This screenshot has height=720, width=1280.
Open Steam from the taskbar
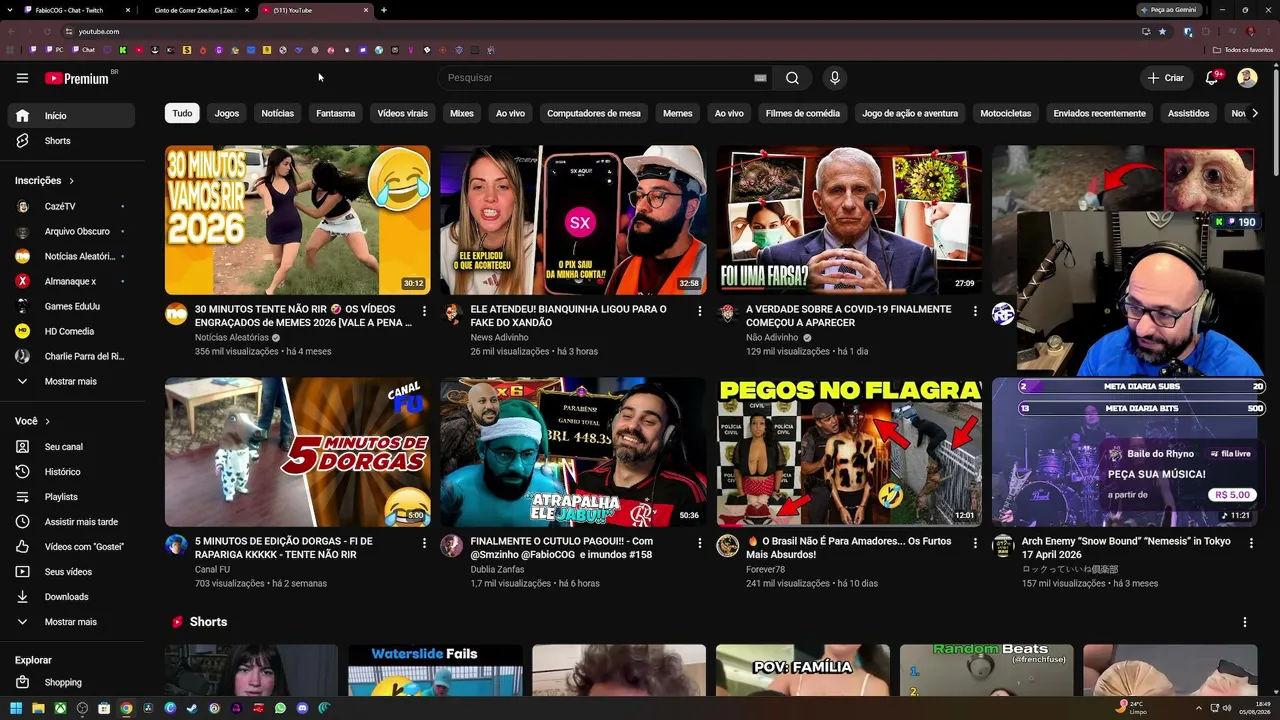point(192,708)
